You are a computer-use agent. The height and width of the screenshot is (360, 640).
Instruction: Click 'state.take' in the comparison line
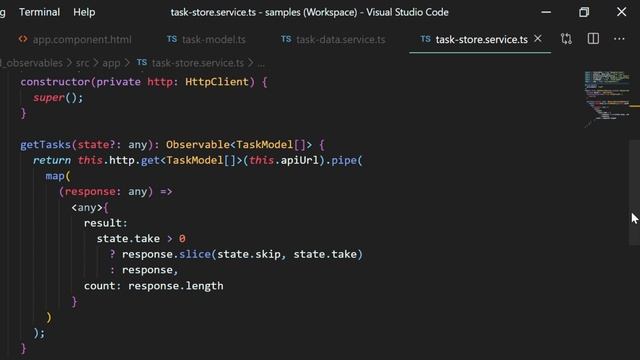click(x=128, y=238)
